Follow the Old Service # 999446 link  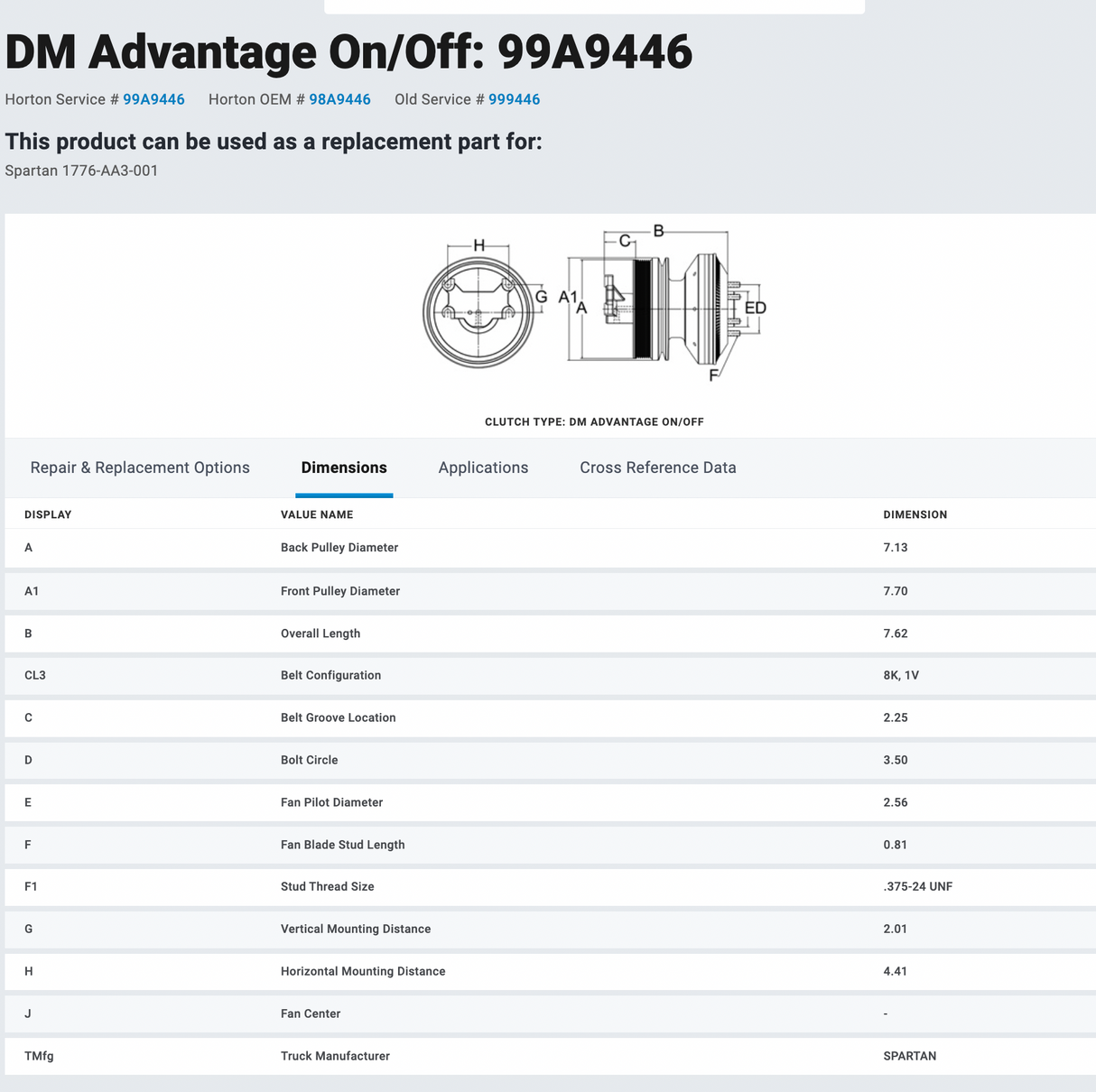[x=514, y=99]
